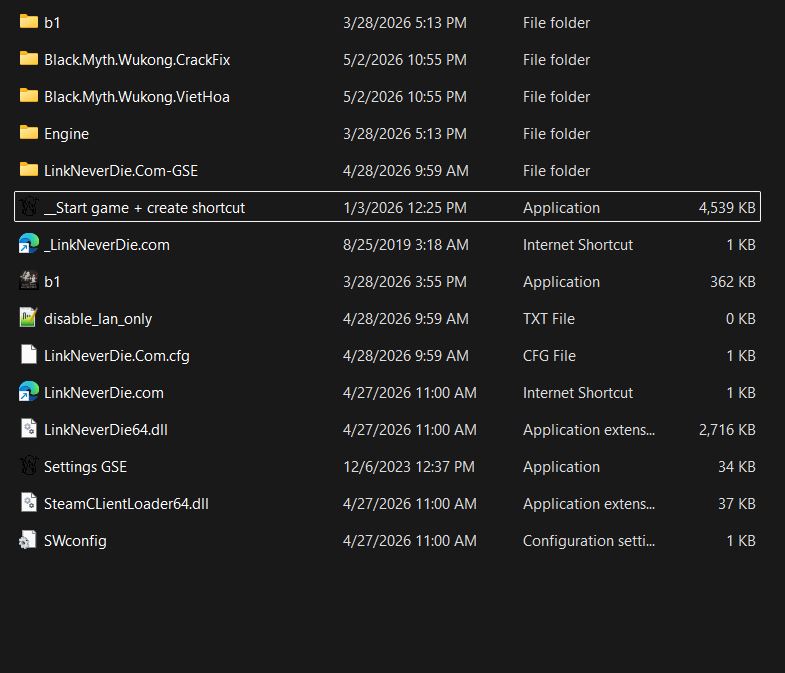Click the size value 0 KB
Image resolution: width=785 pixels, height=673 pixels.
click(x=741, y=319)
